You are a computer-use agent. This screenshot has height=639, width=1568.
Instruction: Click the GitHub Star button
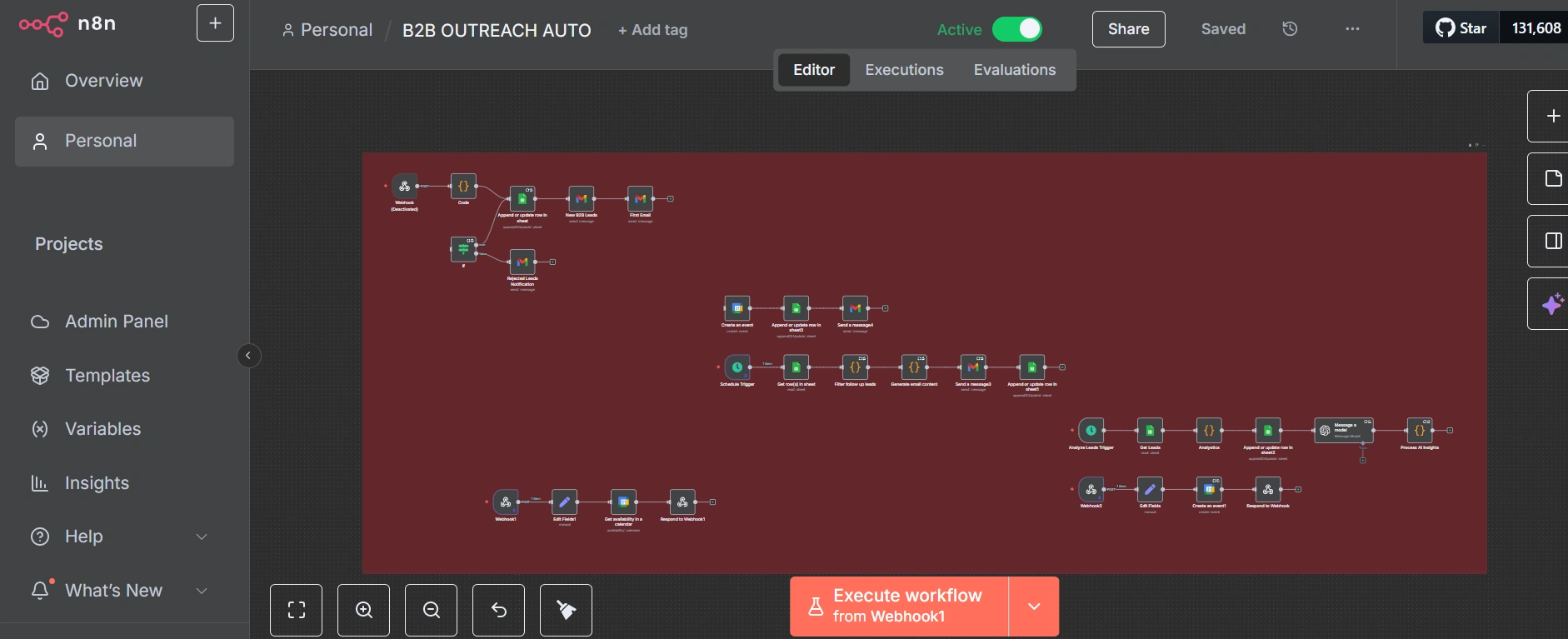pos(1461,27)
